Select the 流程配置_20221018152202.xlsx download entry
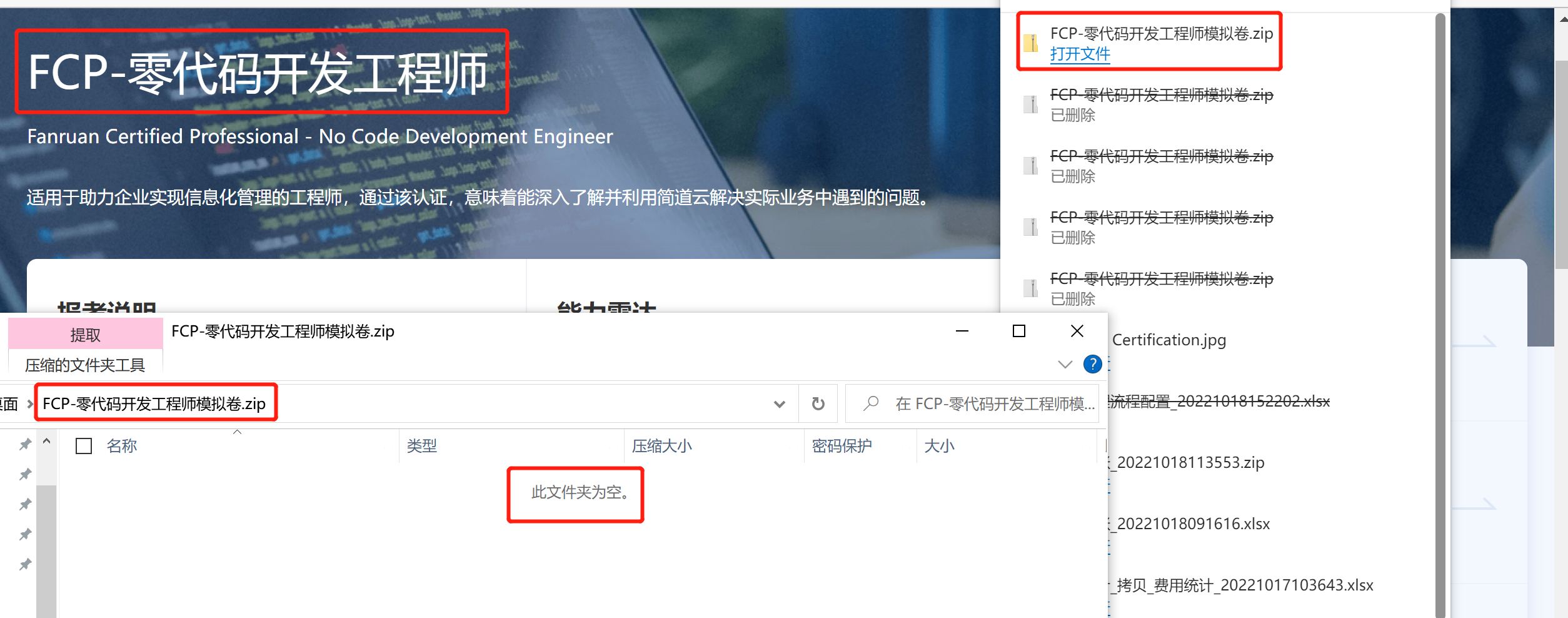The height and width of the screenshot is (618, 1568). [1219, 401]
